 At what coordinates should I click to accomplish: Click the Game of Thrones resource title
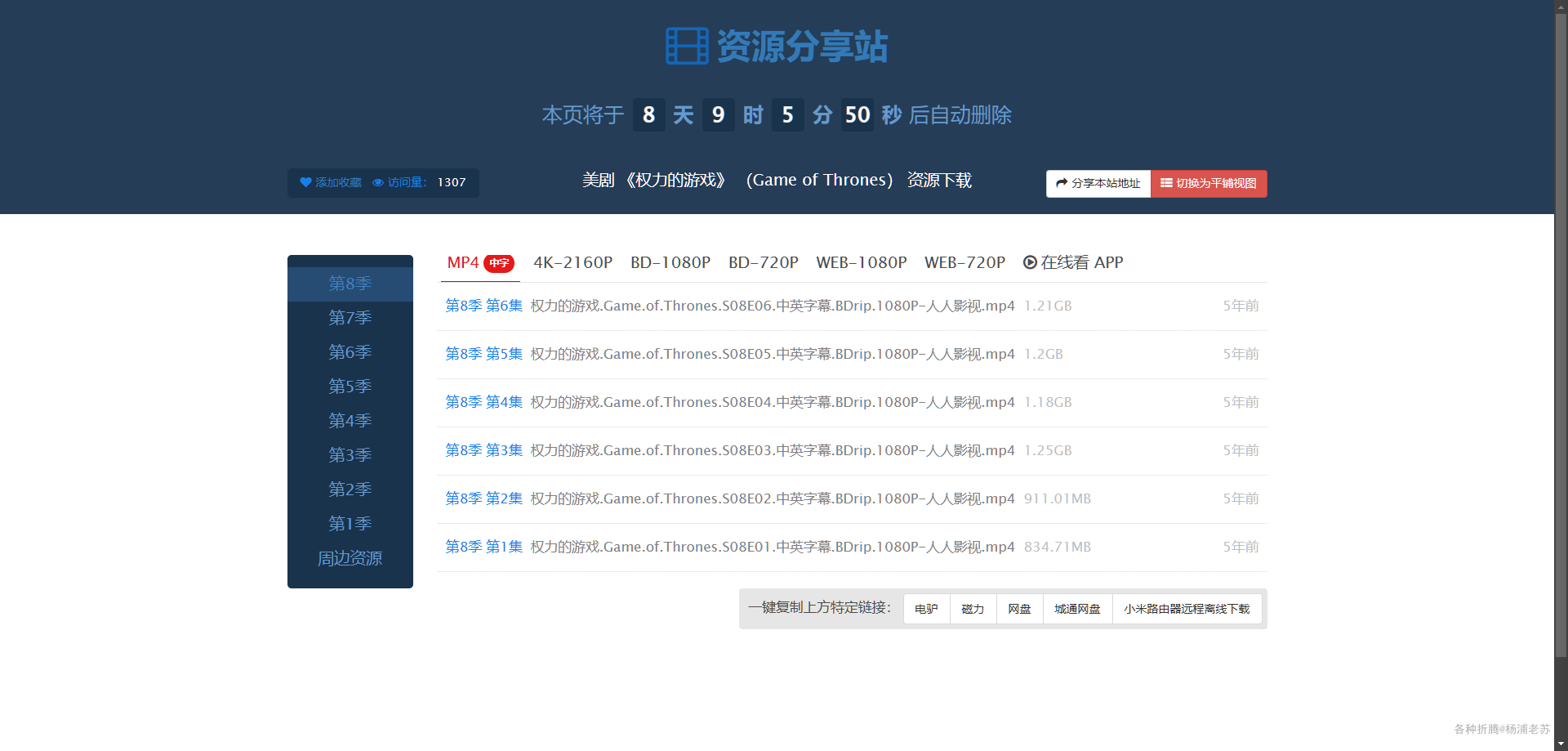(777, 180)
